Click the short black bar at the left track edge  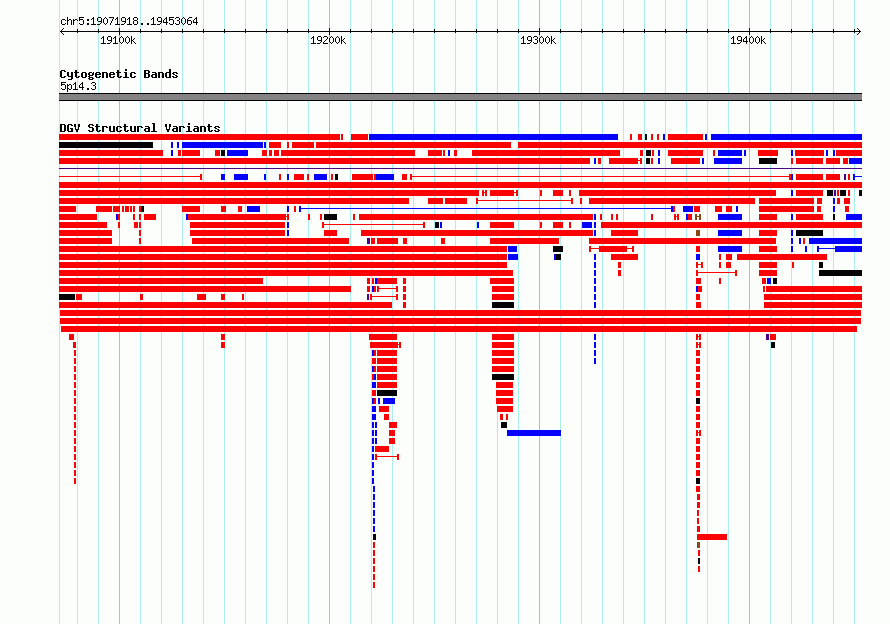click(x=67, y=297)
